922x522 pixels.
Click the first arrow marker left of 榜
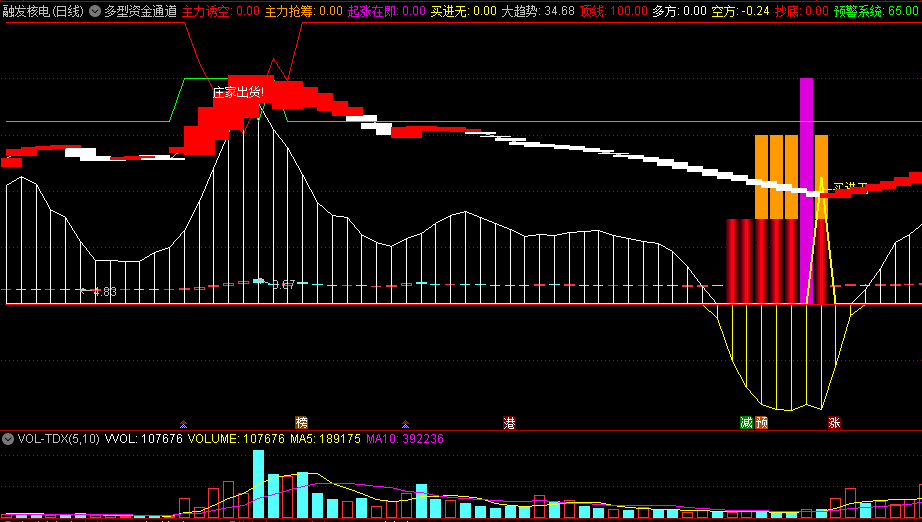[x=183, y=424]
